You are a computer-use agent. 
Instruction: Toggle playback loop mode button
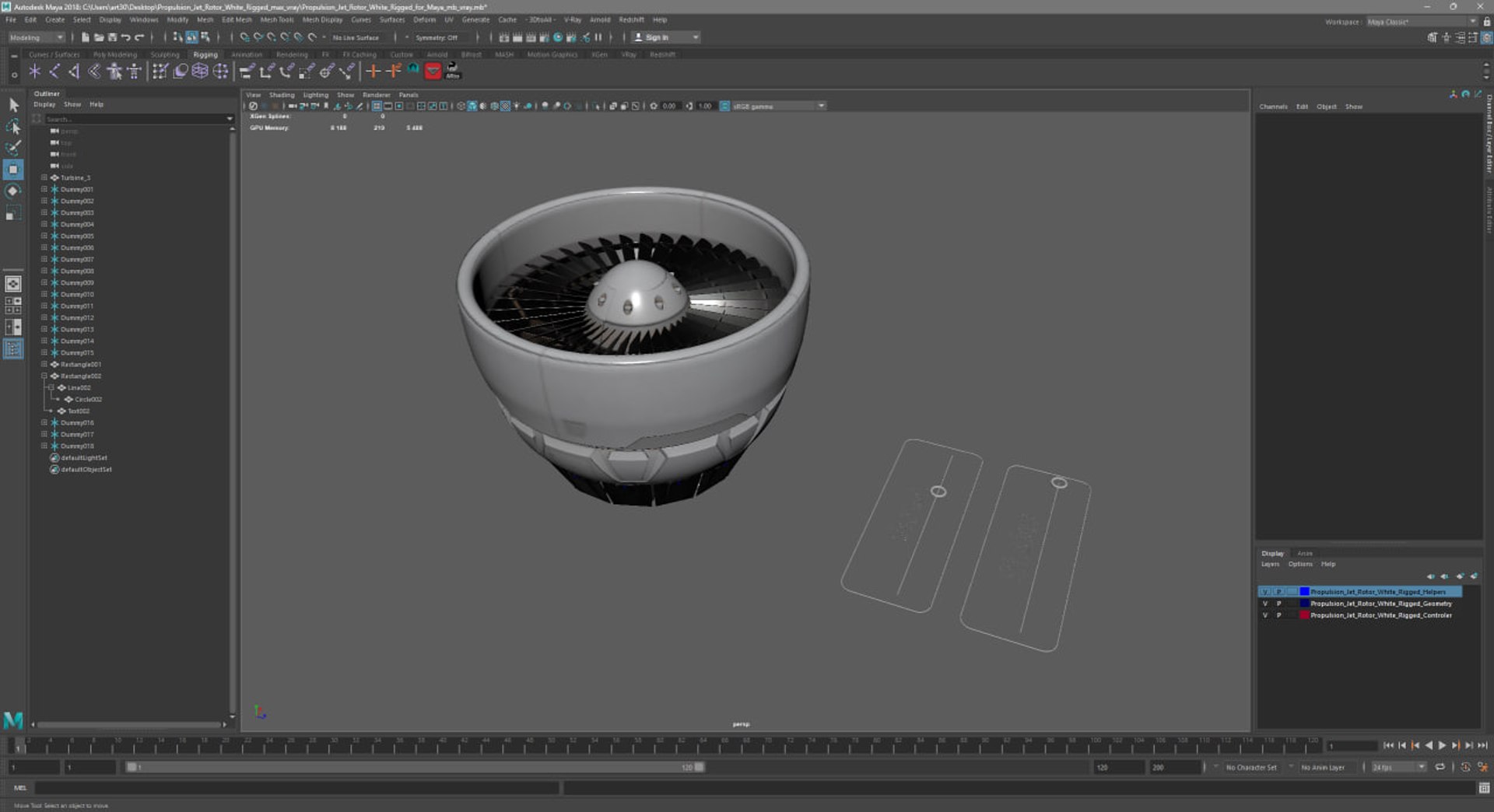tap(1440, 767)
